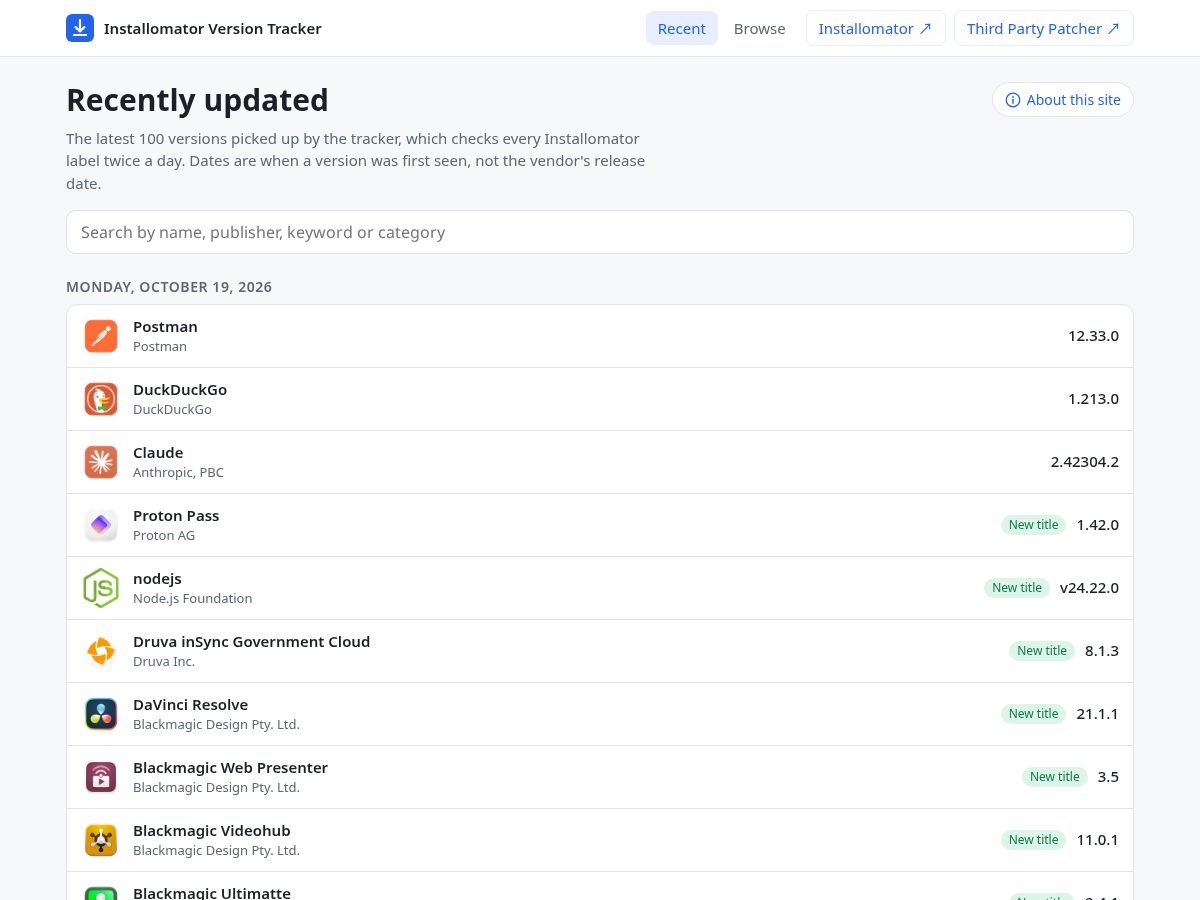
Task: Click the Installomator download logo icon
Action: tap(80, 28)
